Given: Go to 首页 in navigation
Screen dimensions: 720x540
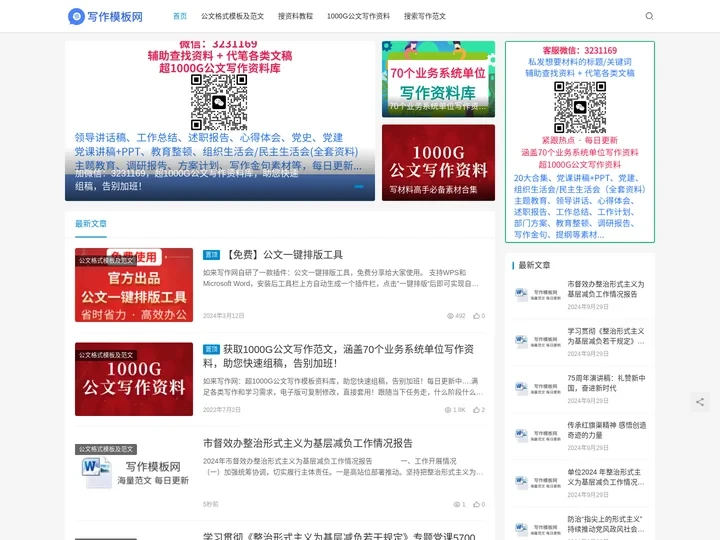Looking at the screenshot, I should [180, 16].
